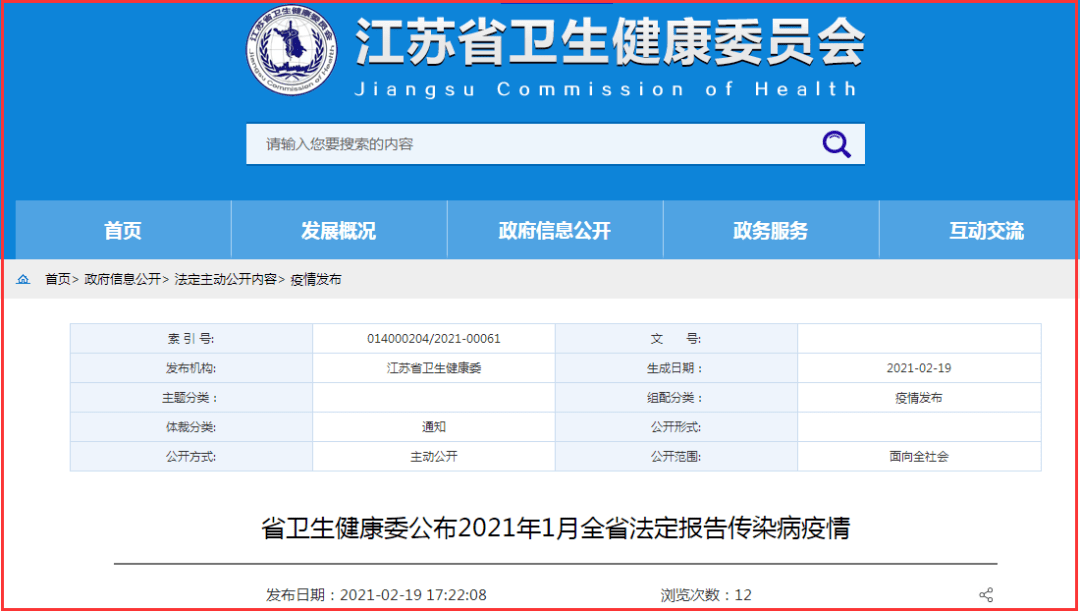The width and height of the screenshot is (1080, 611).
Task: Open the 政府信息公开 navigation tab
Action: point(555,231)
